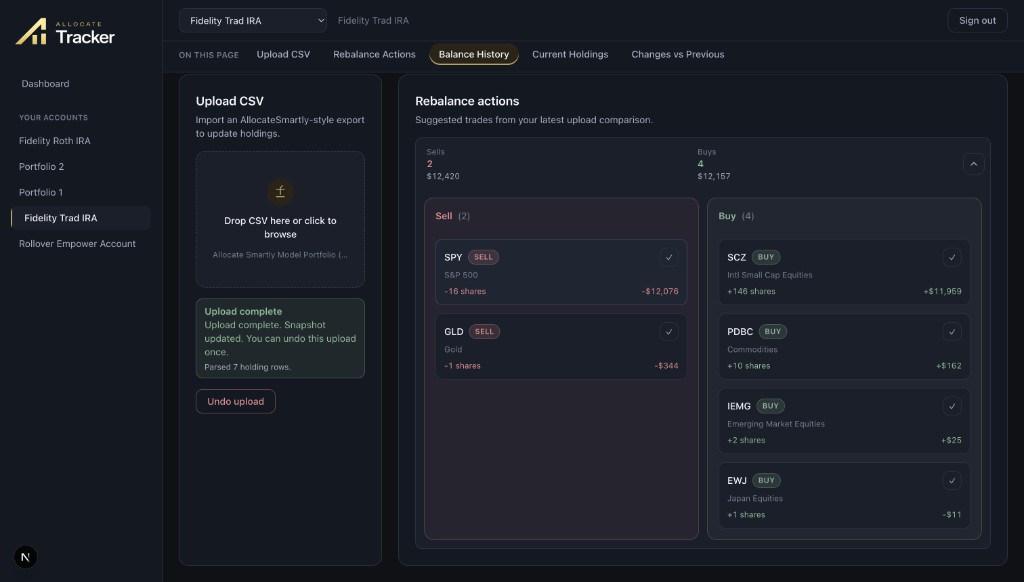Image resolution: width=1024 pixels, height=582 pixels.
Task: Tick the IEMG buy checkbox
Action: point(952,406)
